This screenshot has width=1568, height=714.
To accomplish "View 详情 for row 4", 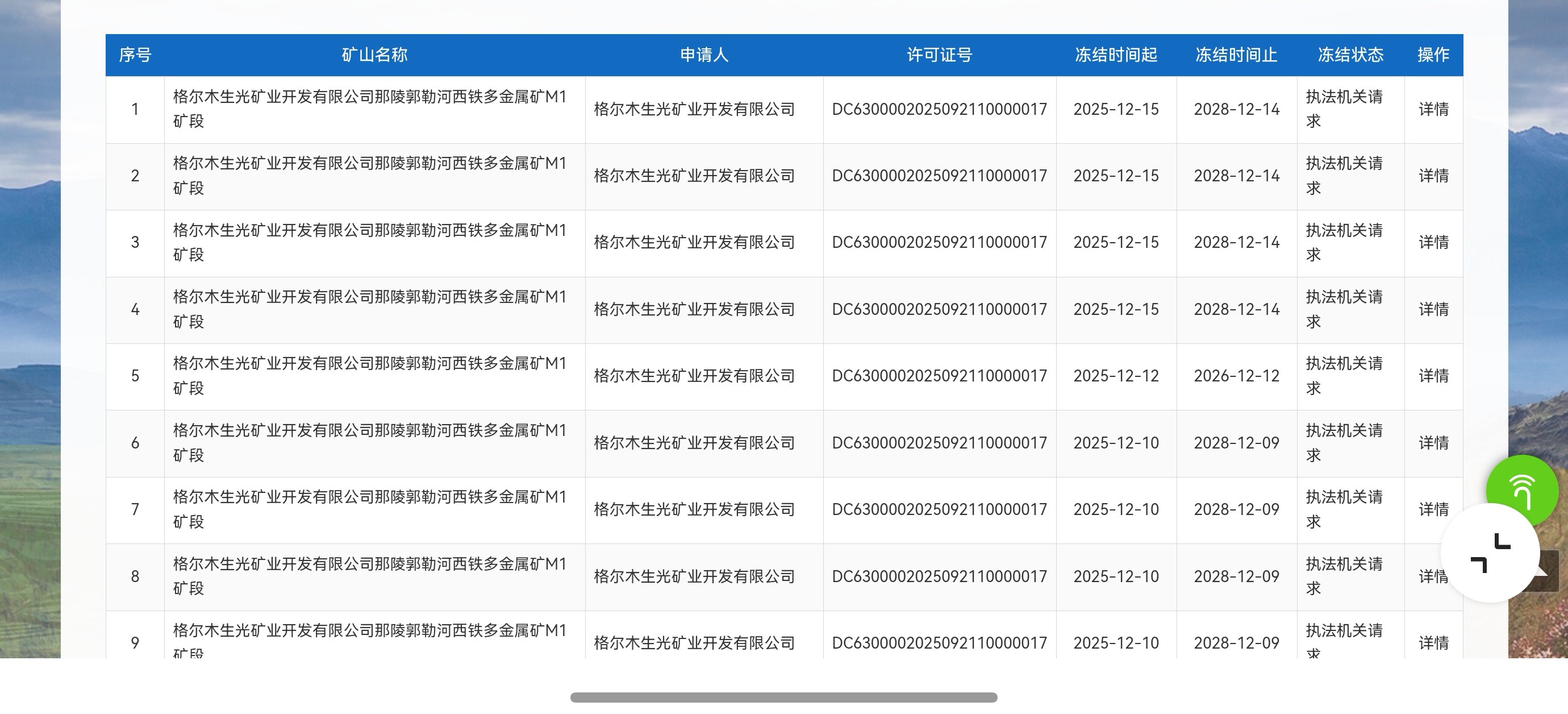I will (1433, 309).
